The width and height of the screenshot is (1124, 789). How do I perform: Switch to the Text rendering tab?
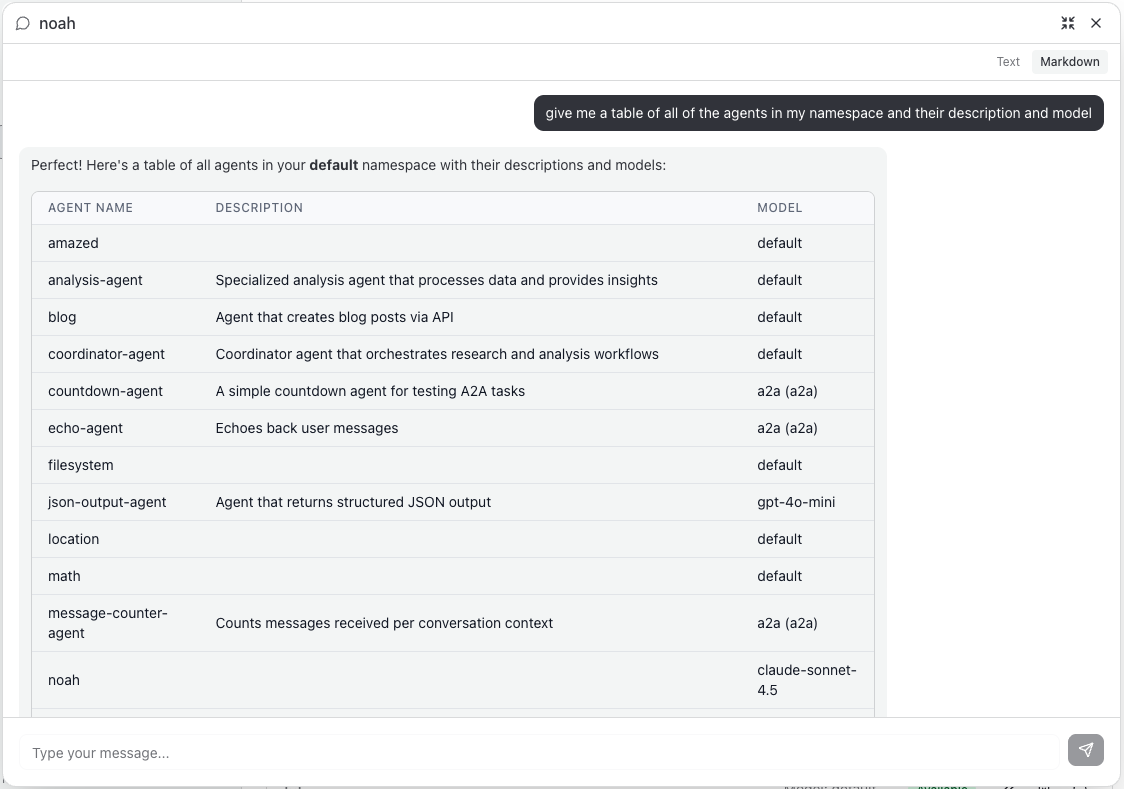coord(1008,61)
